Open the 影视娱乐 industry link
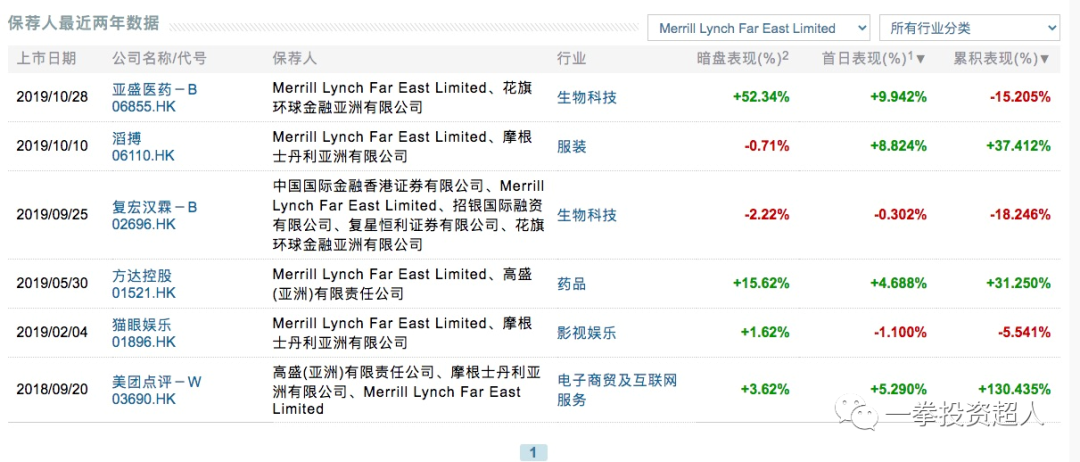This screenshot has height=462, width=1080. click(x=586, y=333)
